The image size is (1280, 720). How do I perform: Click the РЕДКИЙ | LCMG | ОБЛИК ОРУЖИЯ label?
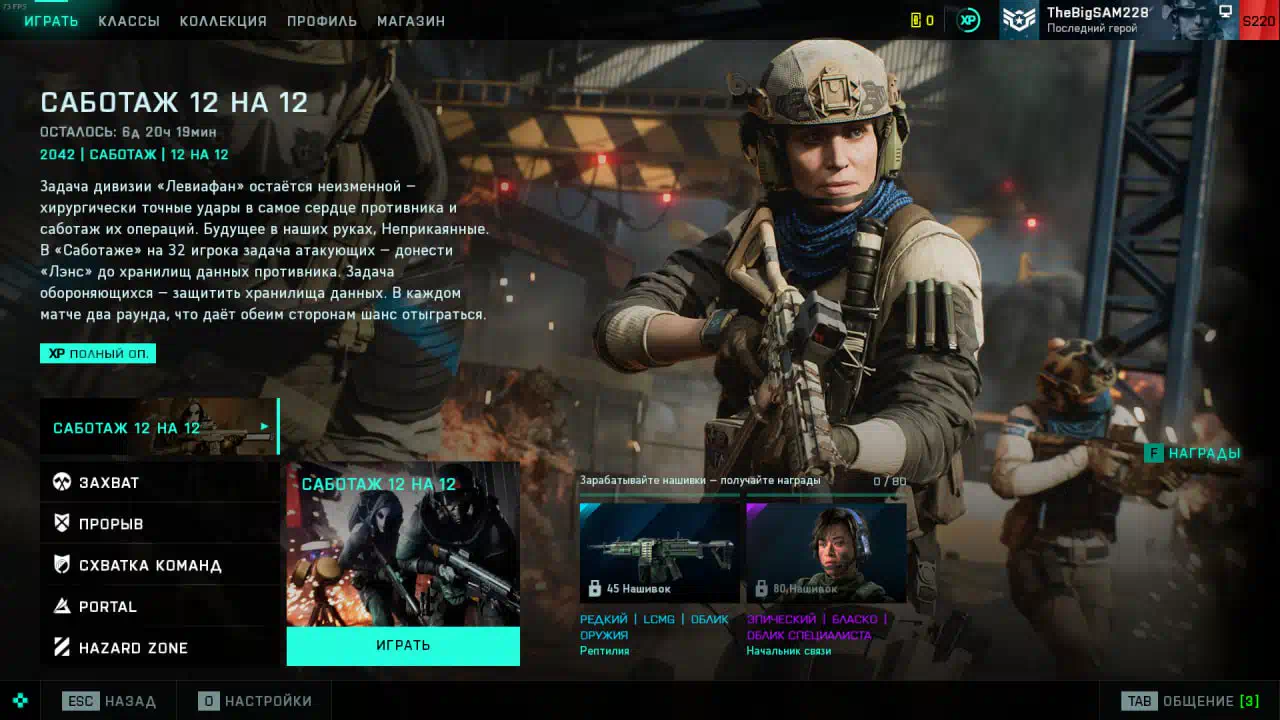point(654,627)
